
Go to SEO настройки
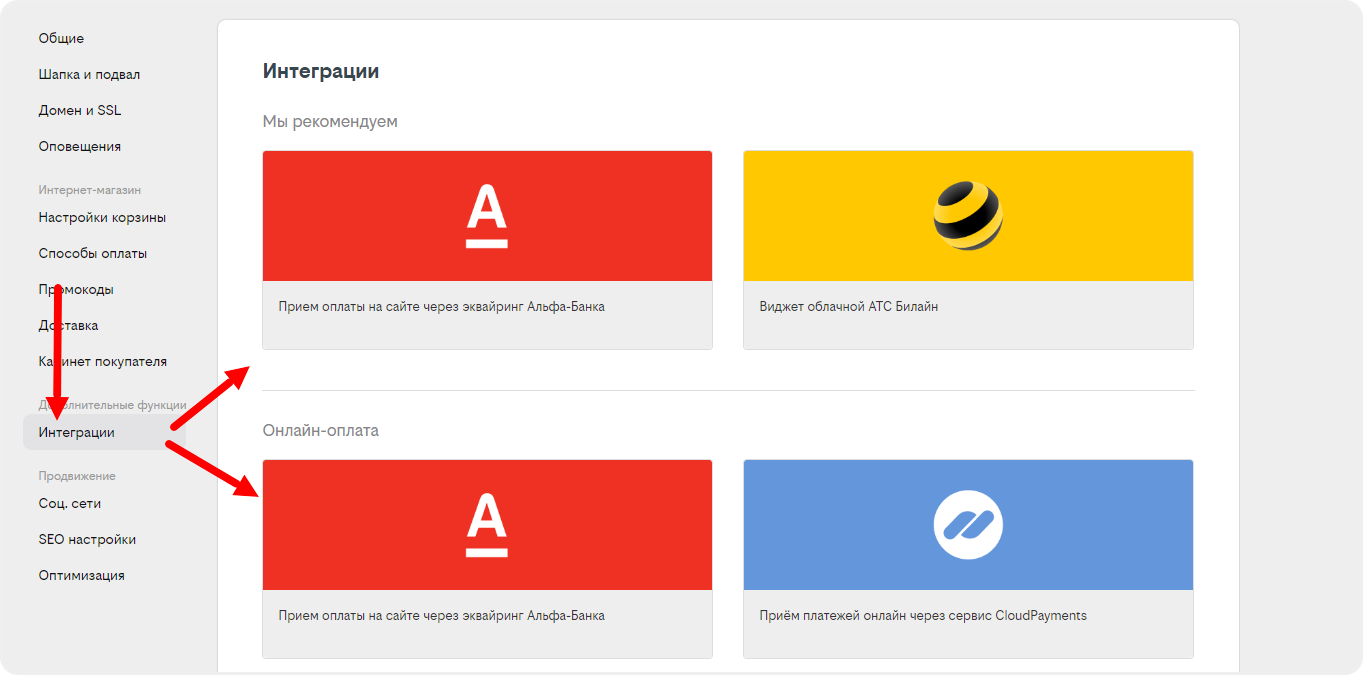(x=87, y=539)
